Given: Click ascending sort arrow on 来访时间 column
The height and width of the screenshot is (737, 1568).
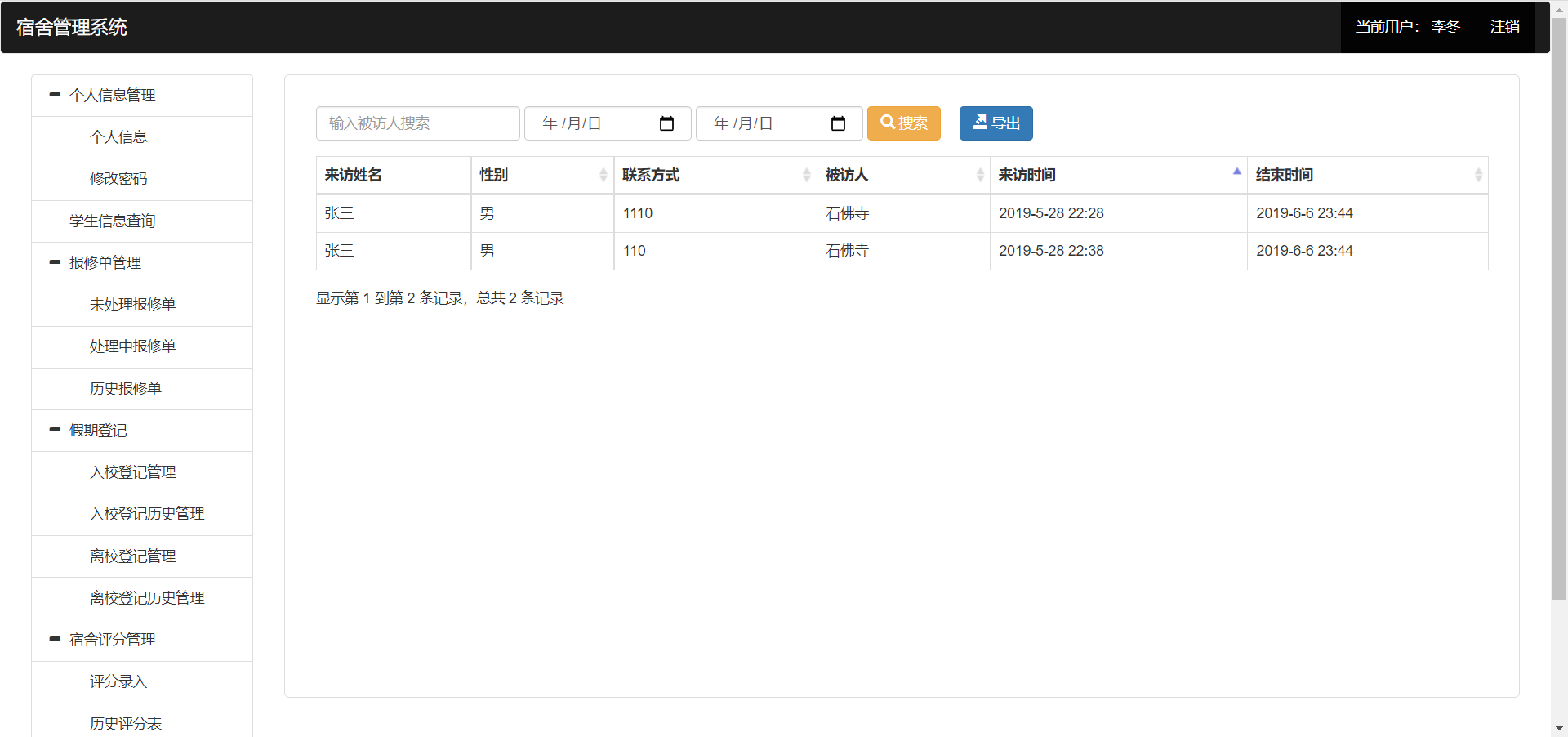Looking at the screenshot, I should (1237, 171).
